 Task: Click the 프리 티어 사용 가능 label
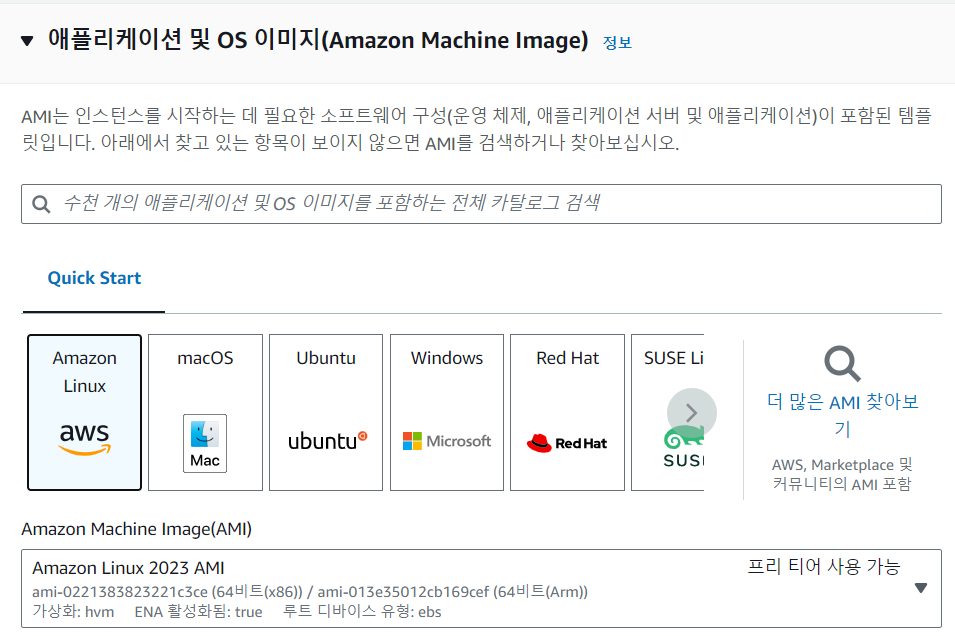point(823,567)
